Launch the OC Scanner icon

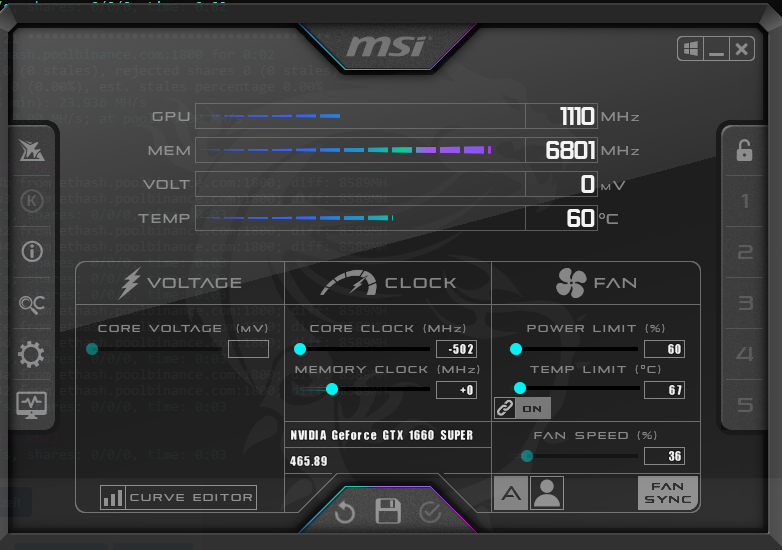coord(32,303)
